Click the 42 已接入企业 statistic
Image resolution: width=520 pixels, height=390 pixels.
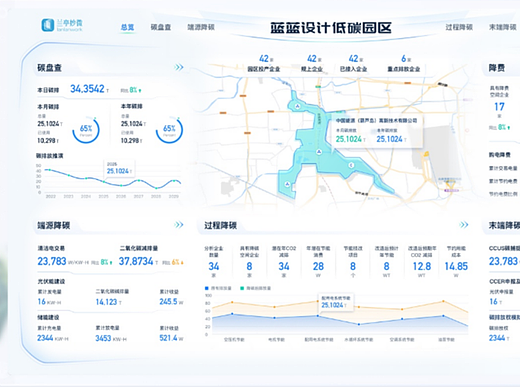(353, 63)
